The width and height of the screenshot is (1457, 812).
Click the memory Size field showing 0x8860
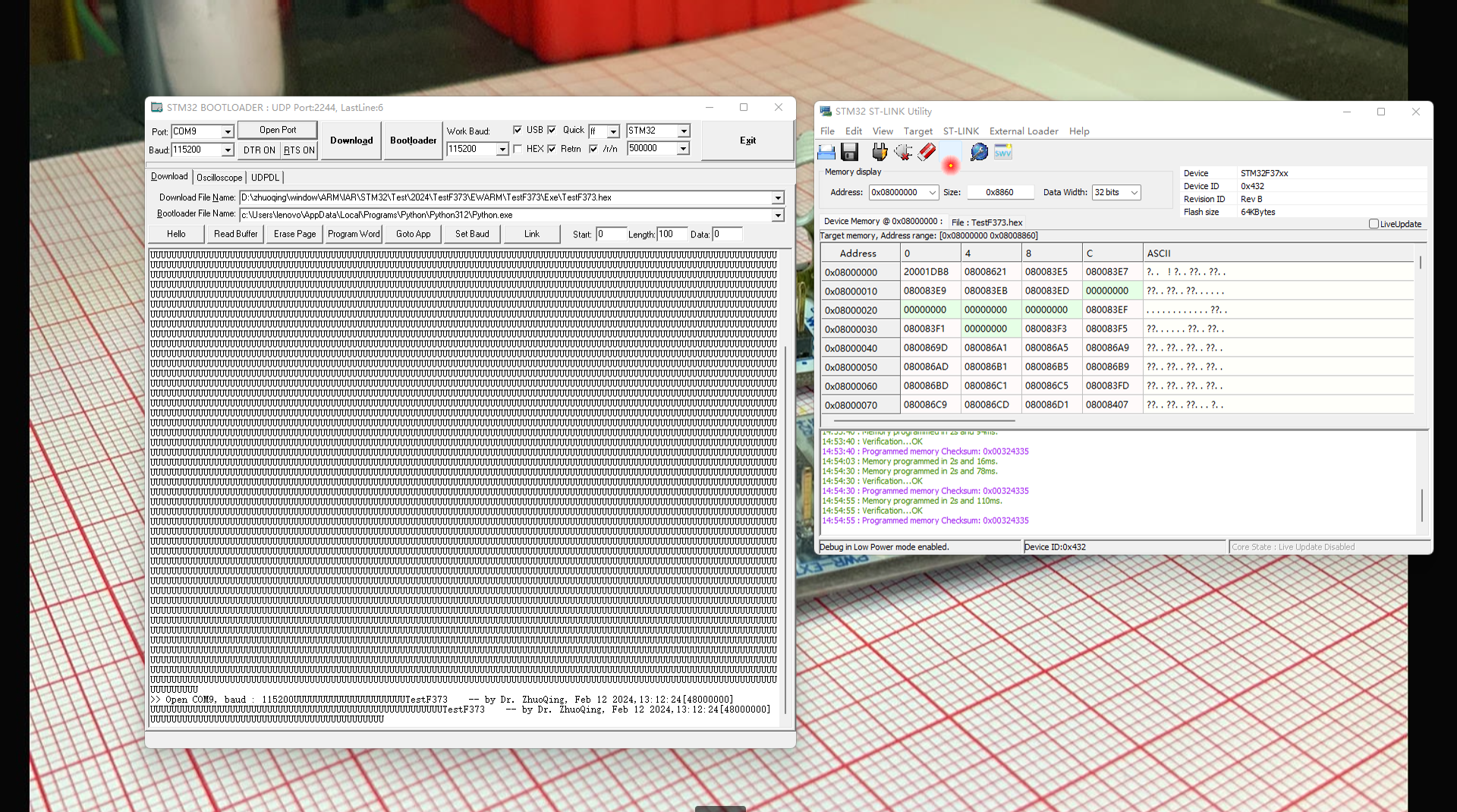[x=999, y=193]
